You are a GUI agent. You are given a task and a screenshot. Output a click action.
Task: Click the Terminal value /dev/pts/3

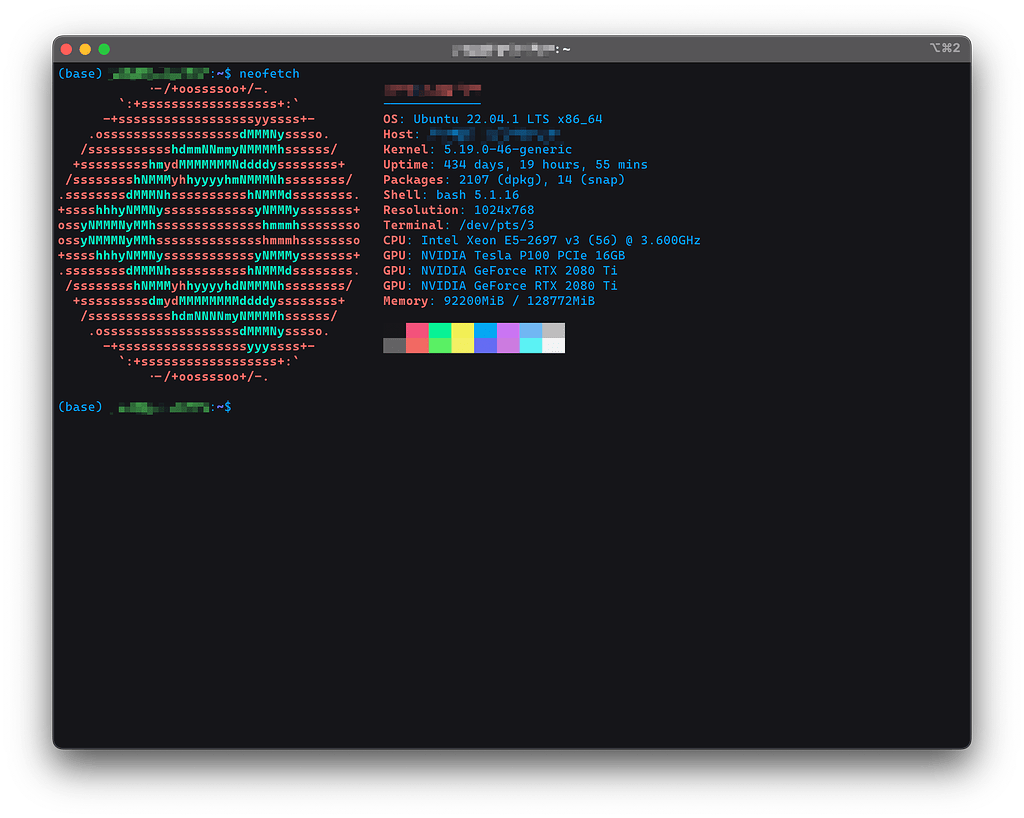click(x=496, y=225)
